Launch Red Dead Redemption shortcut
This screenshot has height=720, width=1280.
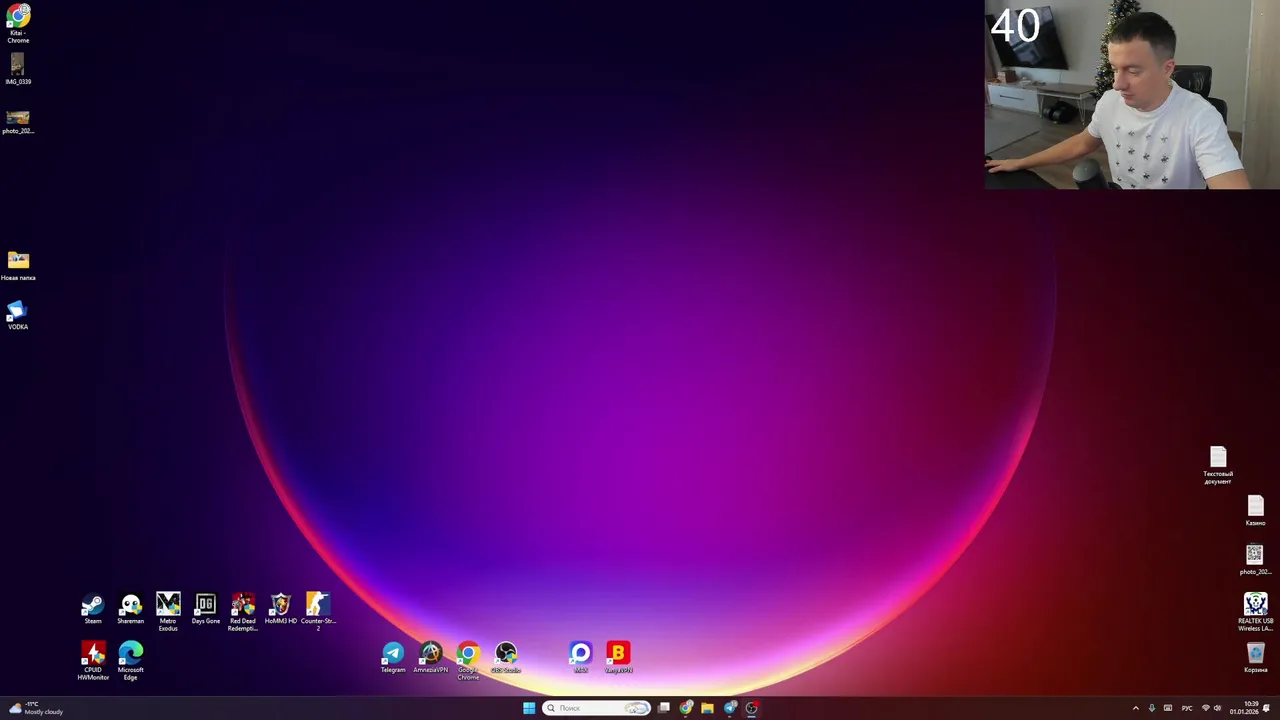tap(243, 612)
